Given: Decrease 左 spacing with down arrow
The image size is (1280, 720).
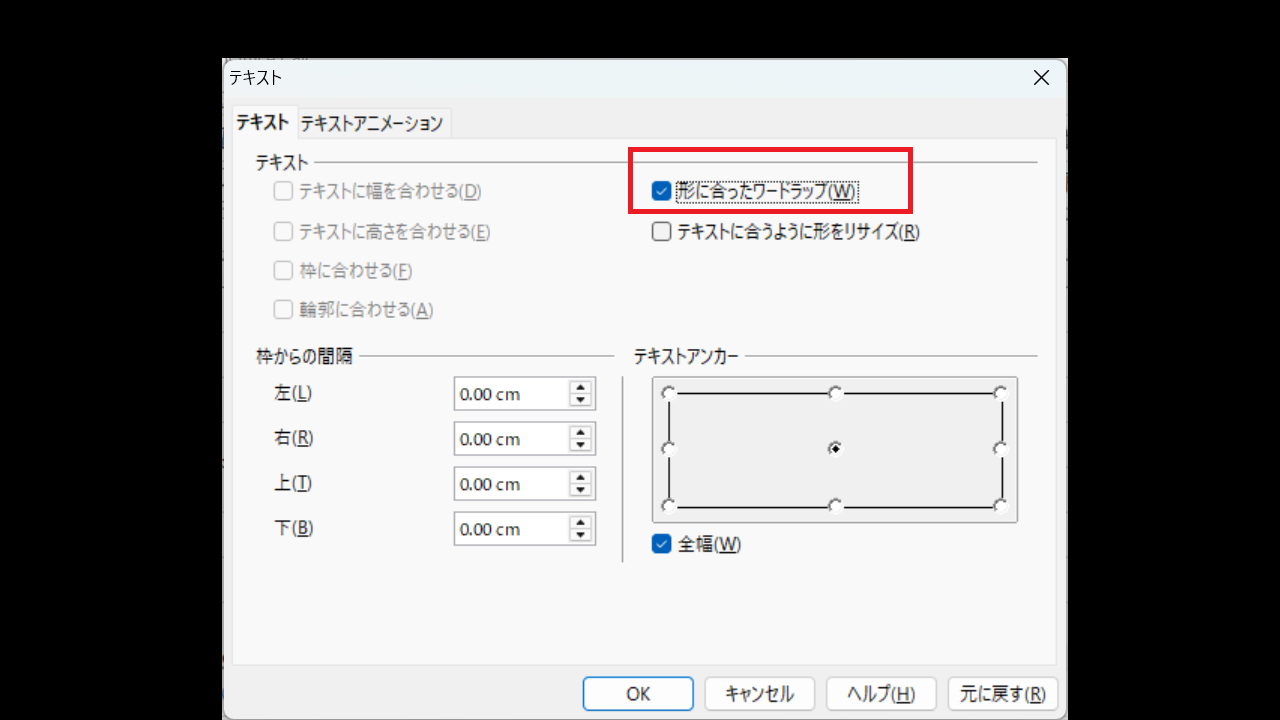Looking at the screenshot, I should pyautogui.click(x=580, y=401).
